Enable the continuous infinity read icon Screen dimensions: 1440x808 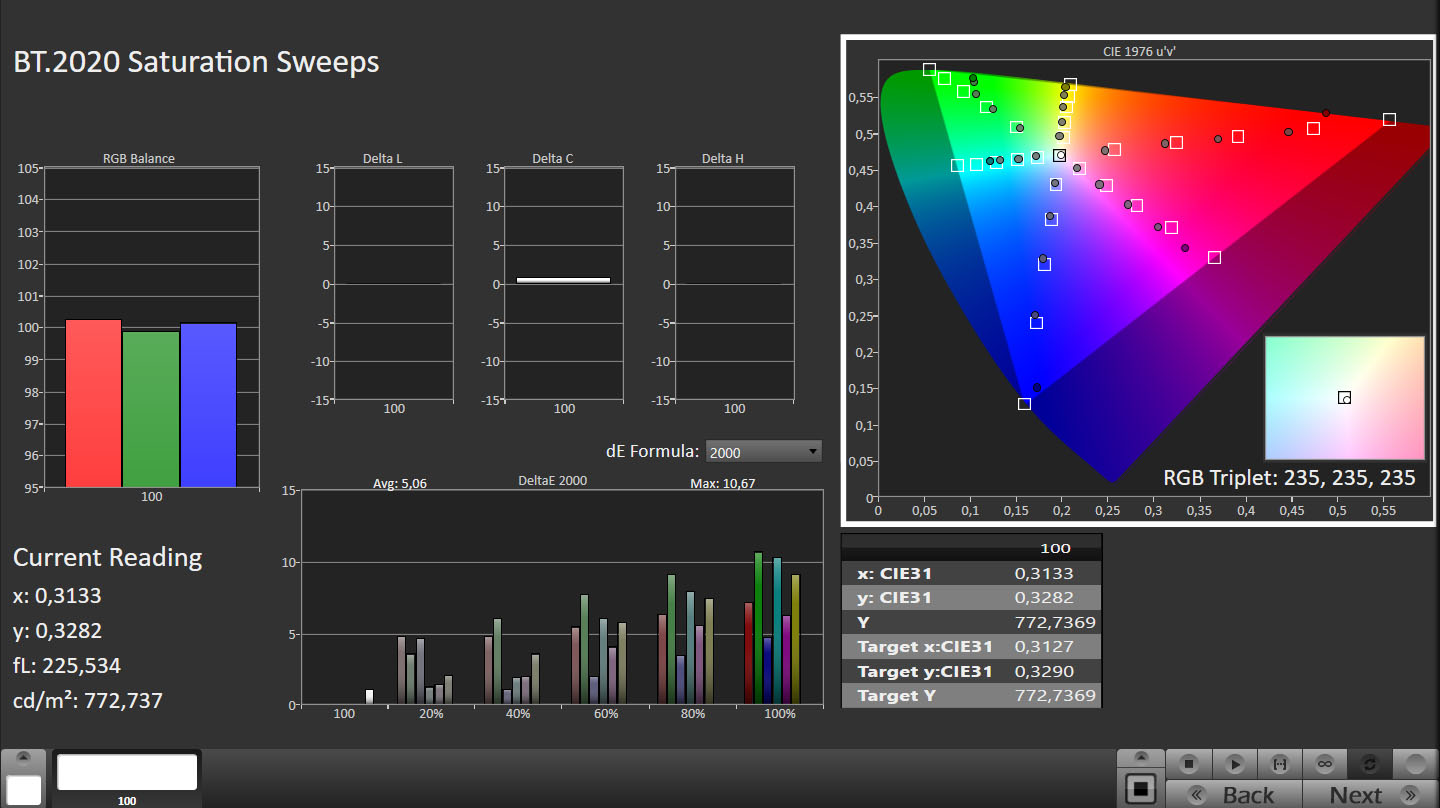[x=1325, y=764]
